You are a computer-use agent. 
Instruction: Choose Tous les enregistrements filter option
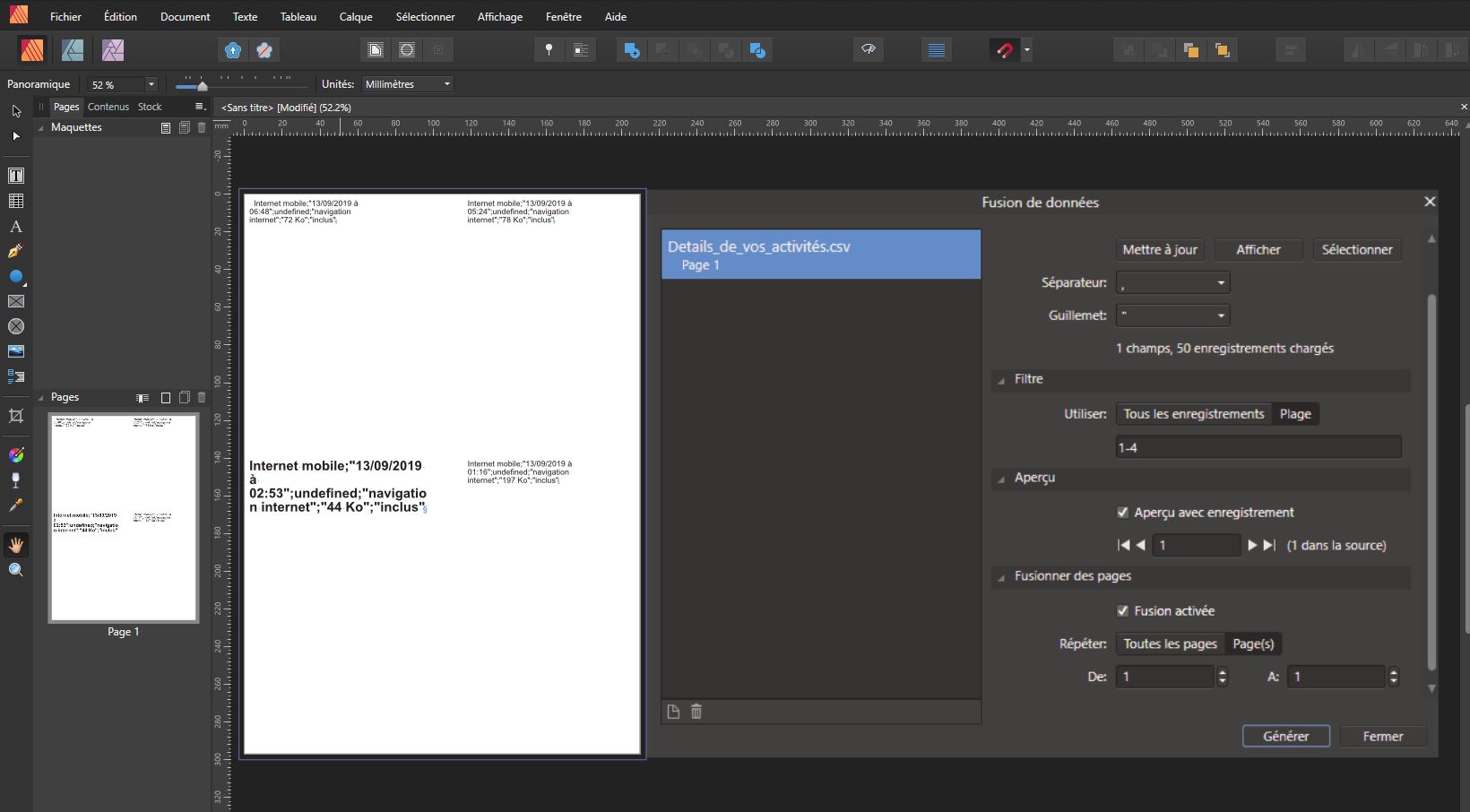point(1194,414)
